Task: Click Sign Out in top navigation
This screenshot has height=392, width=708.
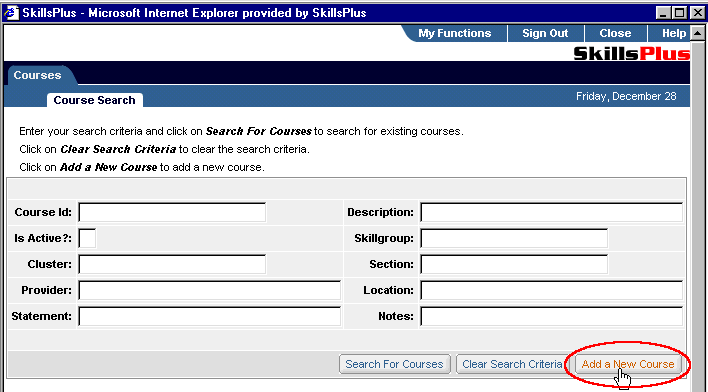Action: (545, 33)
